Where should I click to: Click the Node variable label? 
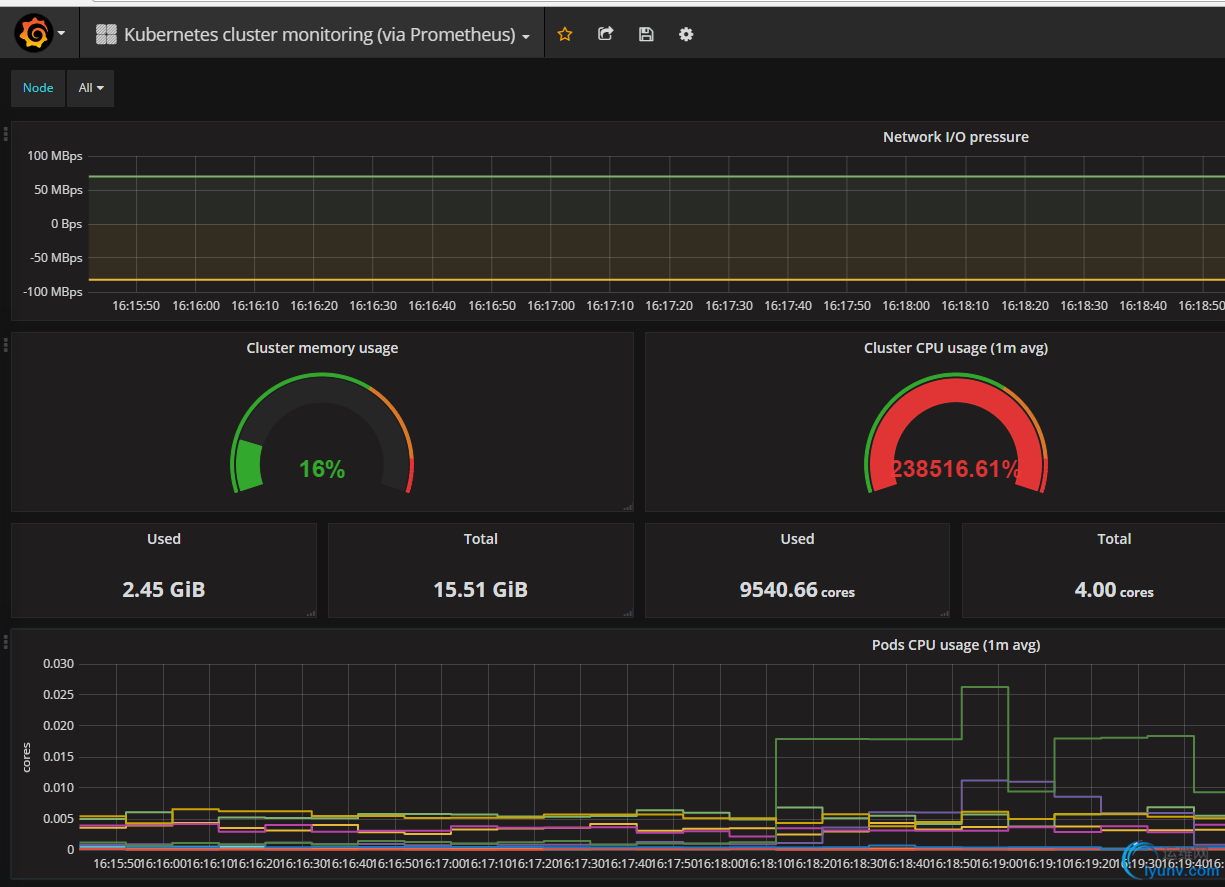point(38,88)
